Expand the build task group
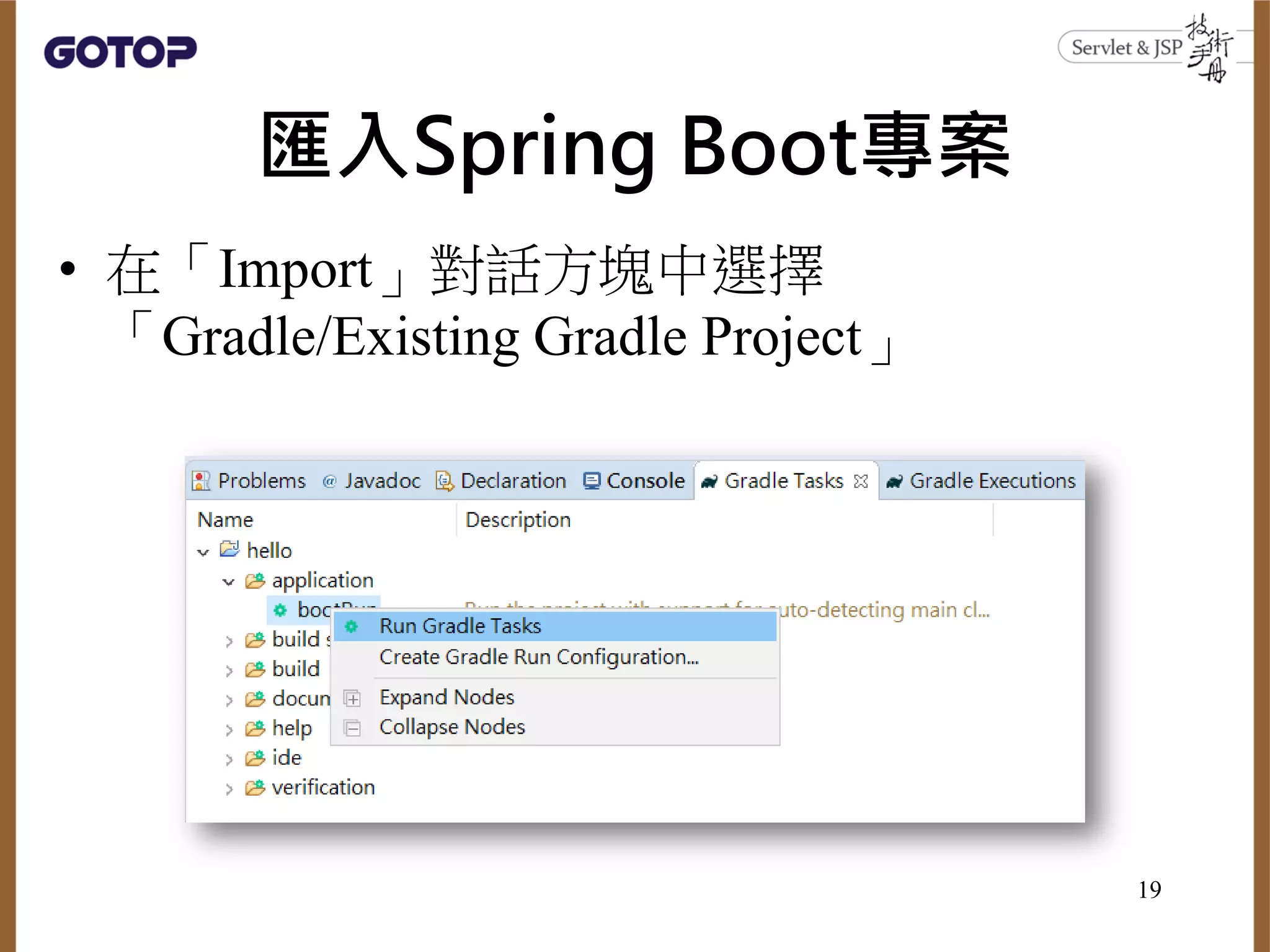1270x952 pixels. pos(229,671)
